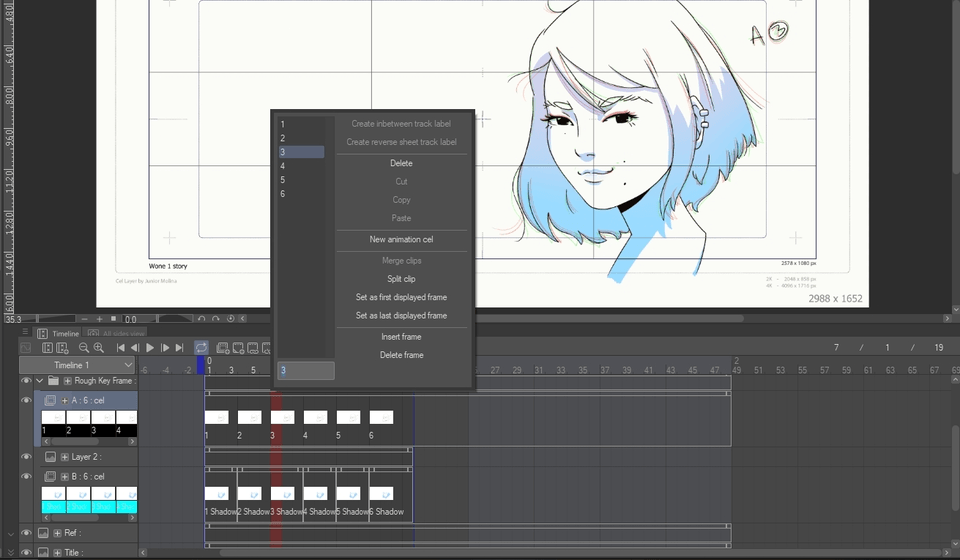The height and width of the screenshot is (560, 960).
Task: Go to the first frame of the timeline
Action: (121, 348)
